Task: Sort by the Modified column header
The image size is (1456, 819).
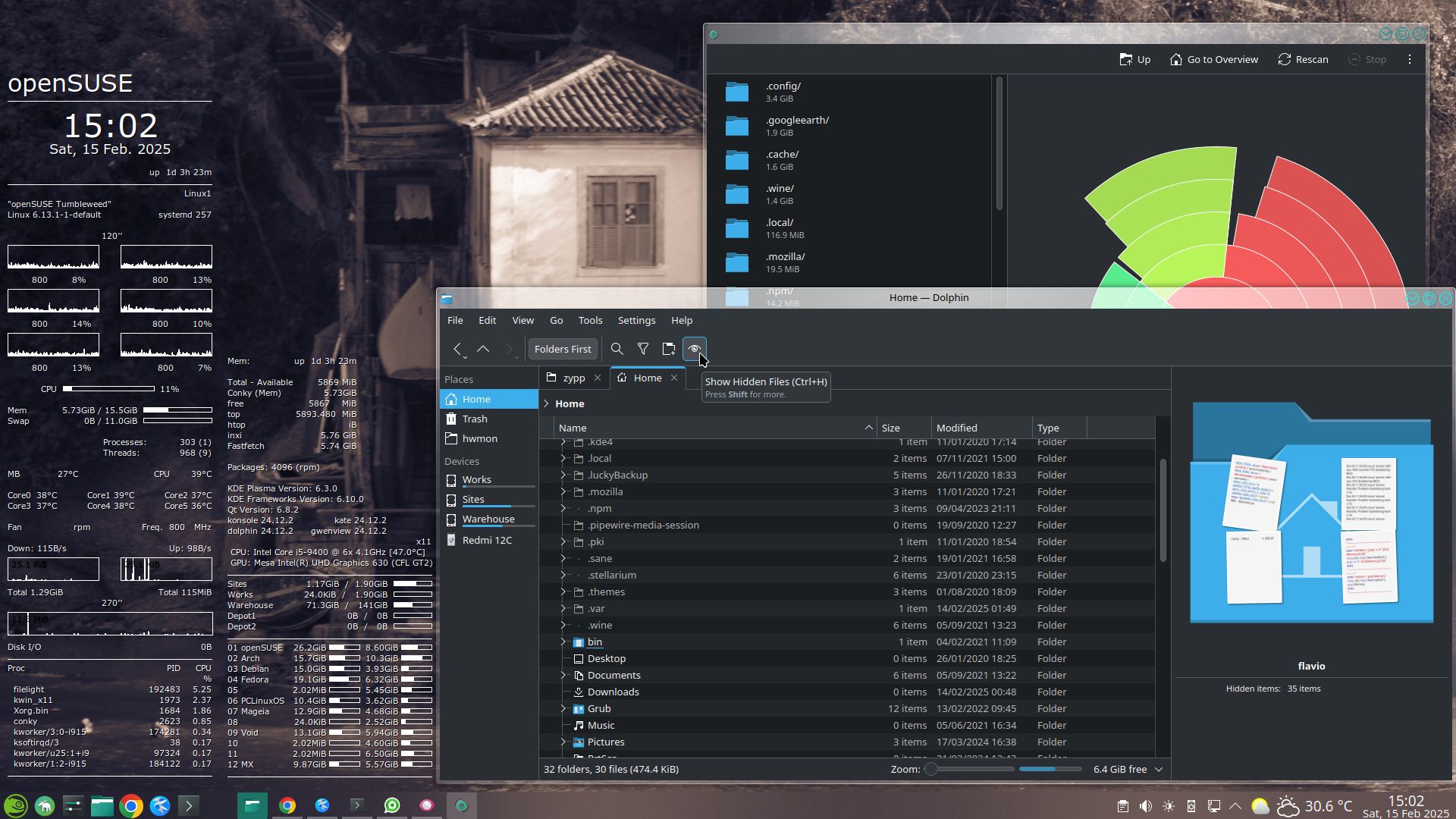Action: pyautogui.click(x=981, y=428)
